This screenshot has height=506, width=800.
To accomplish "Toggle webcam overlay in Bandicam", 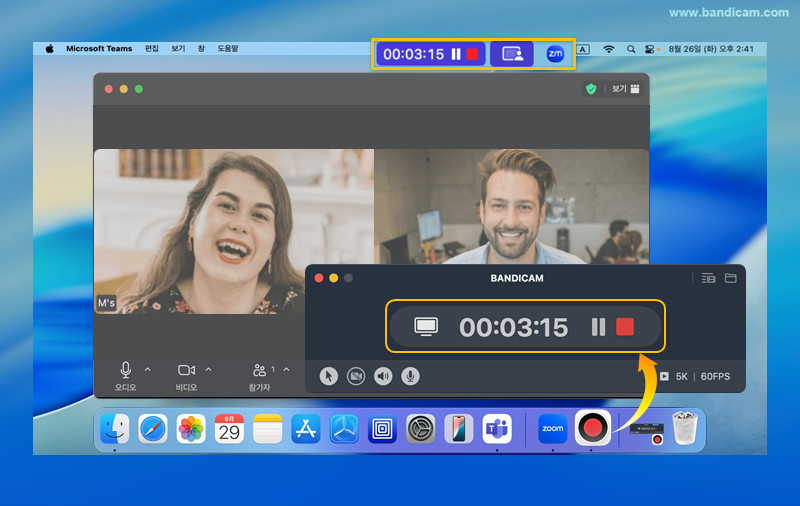I will [x=356, y=376].
